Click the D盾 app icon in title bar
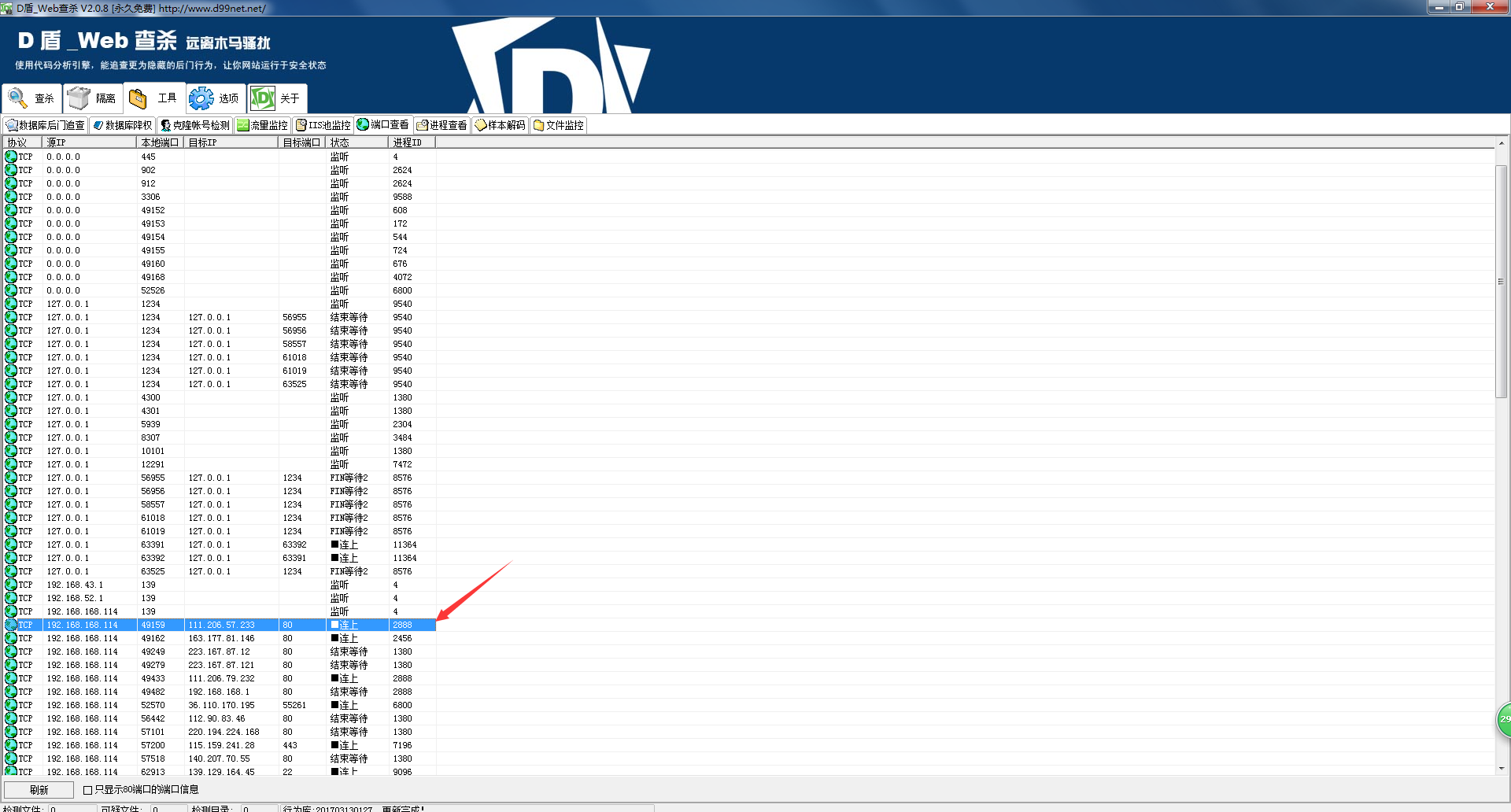The image size is (1511, 812). 7,8
